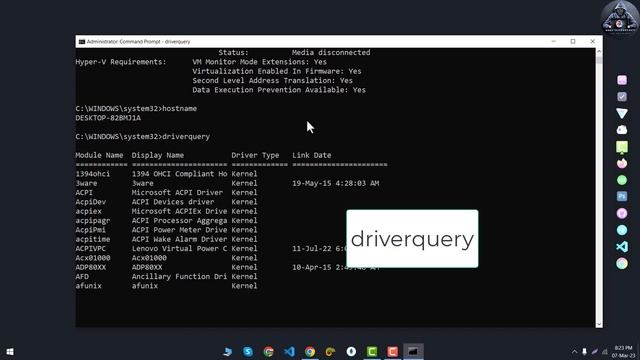Click 'Ancillary Function Dri' display name

(179, 277)
